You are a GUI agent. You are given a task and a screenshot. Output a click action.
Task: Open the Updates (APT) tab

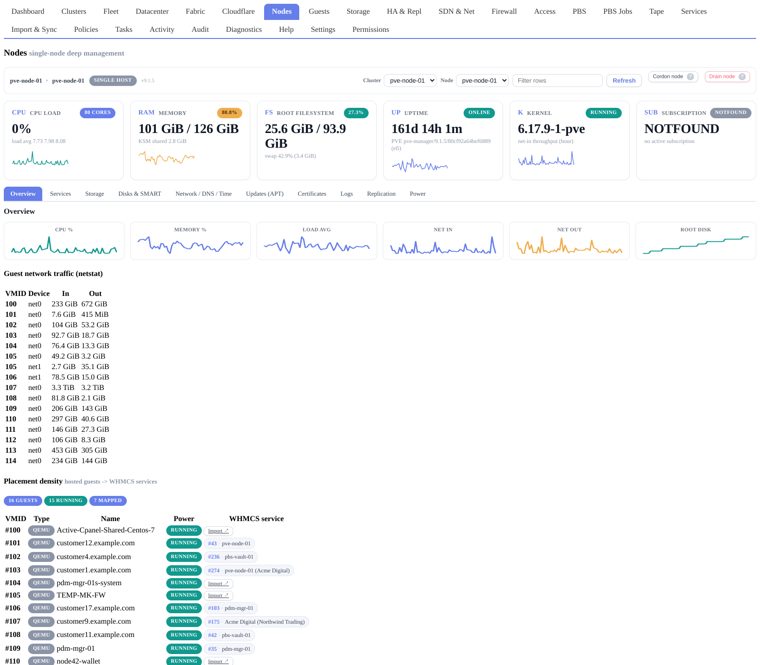[265, 193]
